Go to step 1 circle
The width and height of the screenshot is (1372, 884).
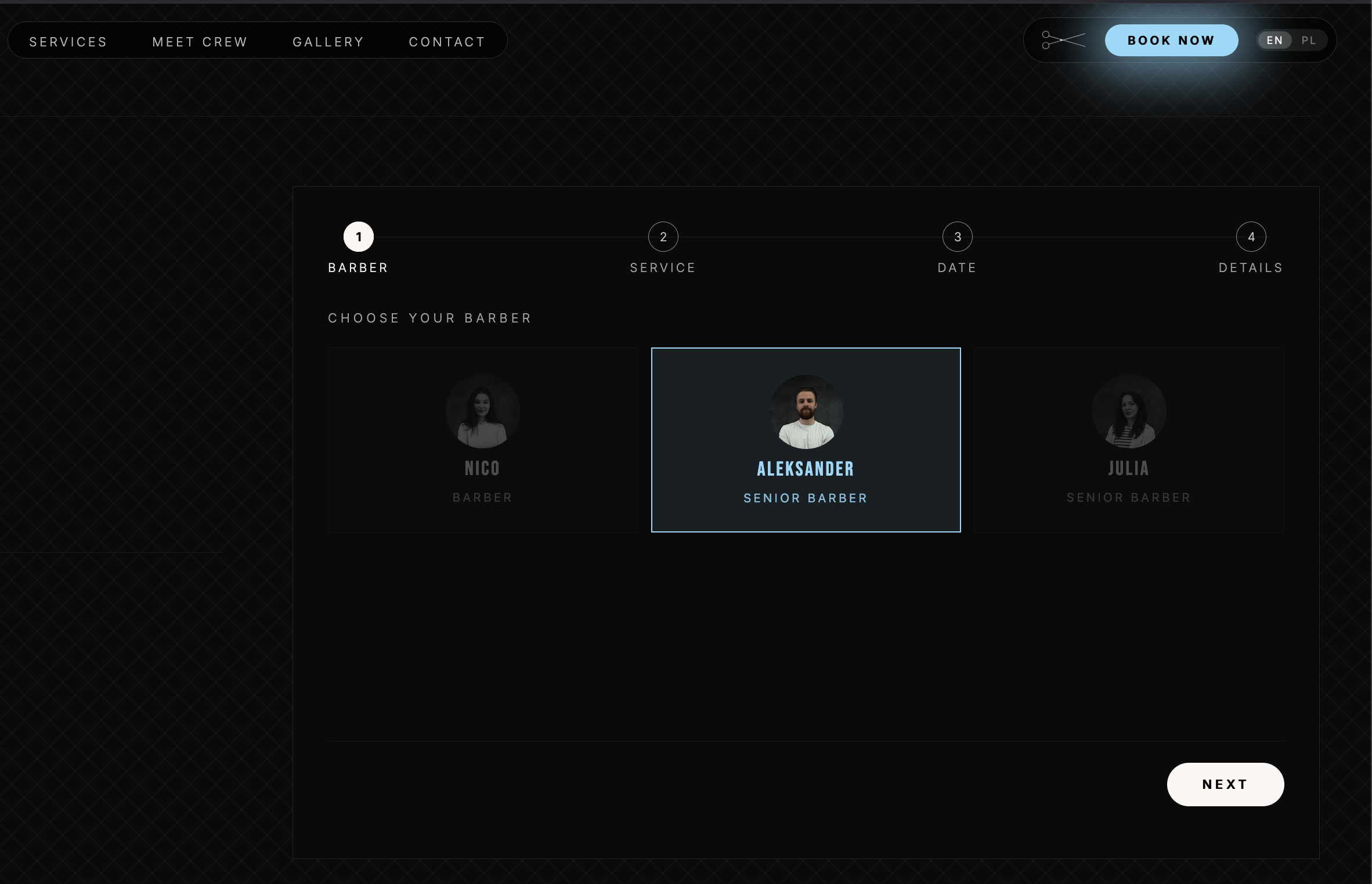coord(359,237)
